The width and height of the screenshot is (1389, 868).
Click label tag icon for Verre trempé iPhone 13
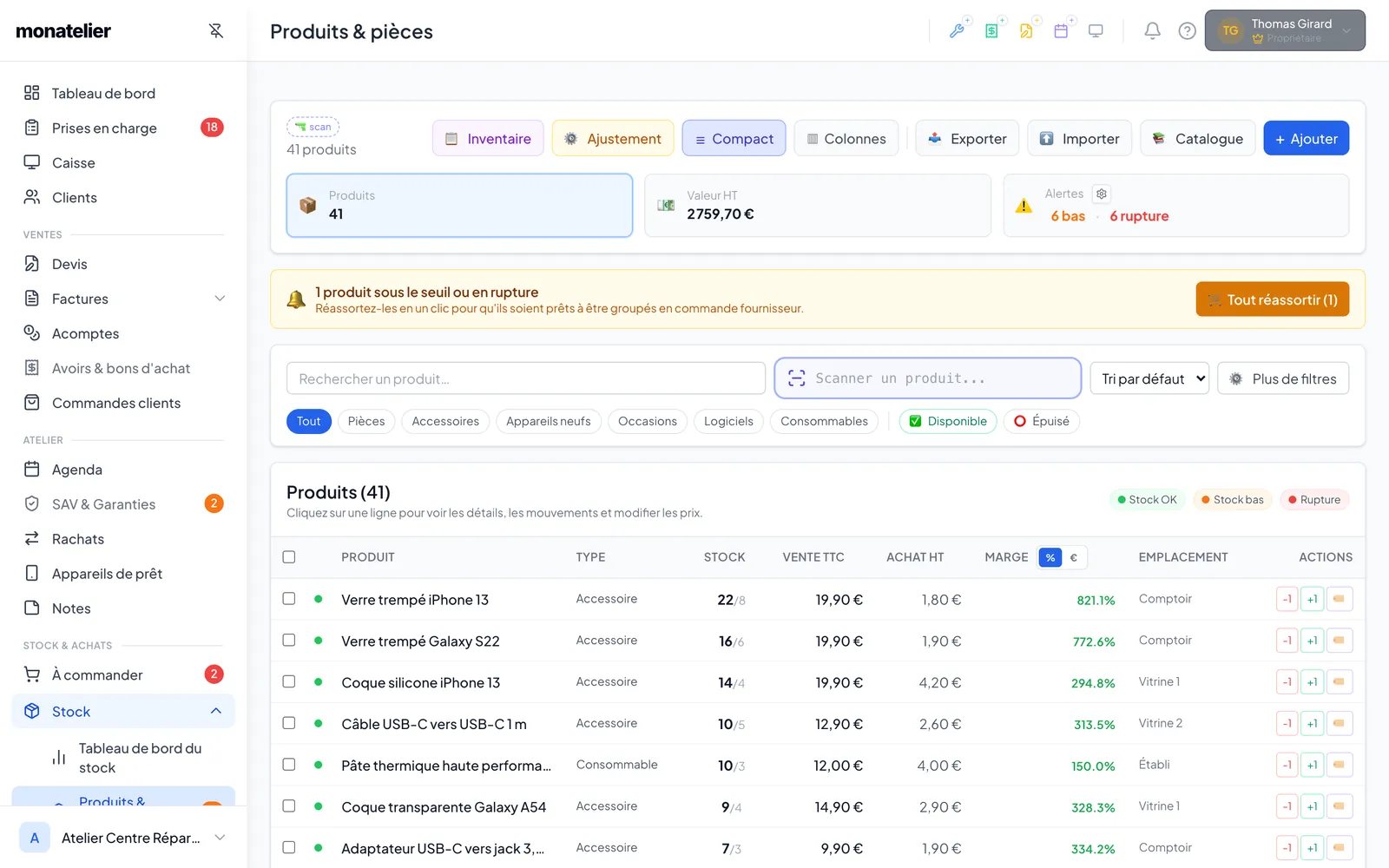click(x=1340, y=599)
